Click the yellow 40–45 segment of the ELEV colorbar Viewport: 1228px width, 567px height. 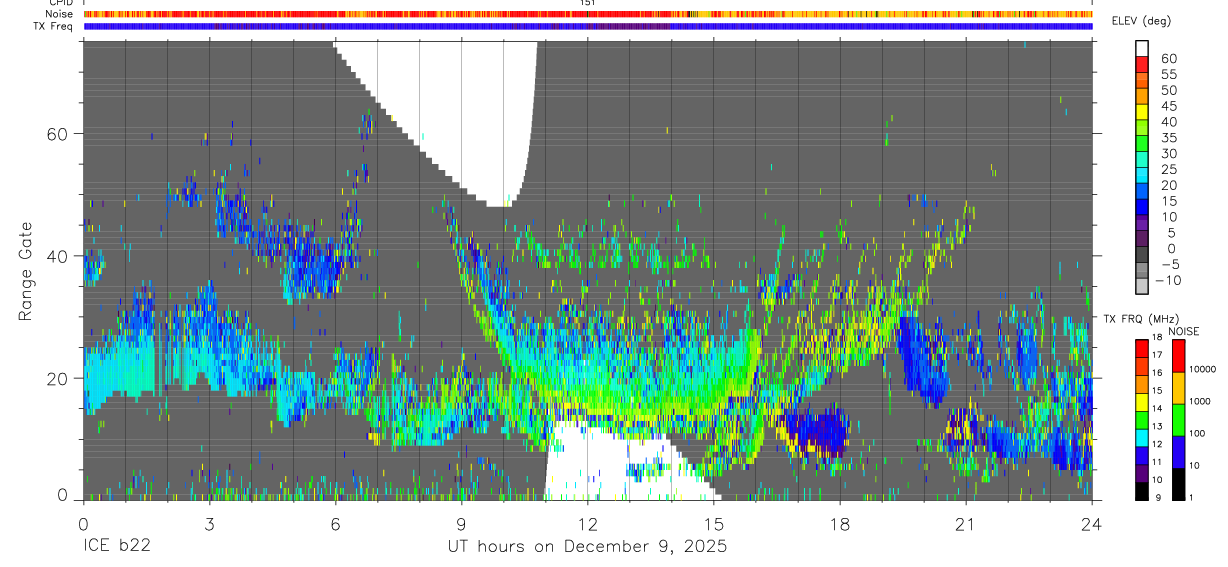1142,114
